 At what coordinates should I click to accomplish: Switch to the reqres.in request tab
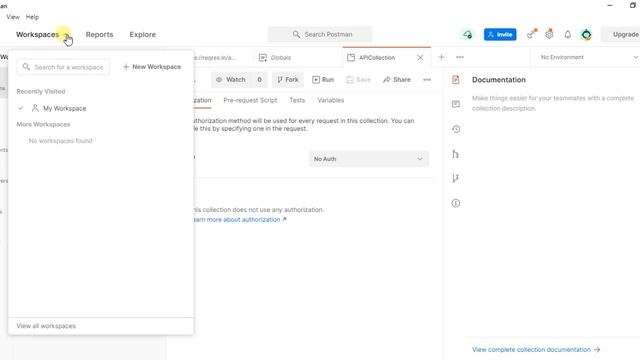click(x=215, y=58)
